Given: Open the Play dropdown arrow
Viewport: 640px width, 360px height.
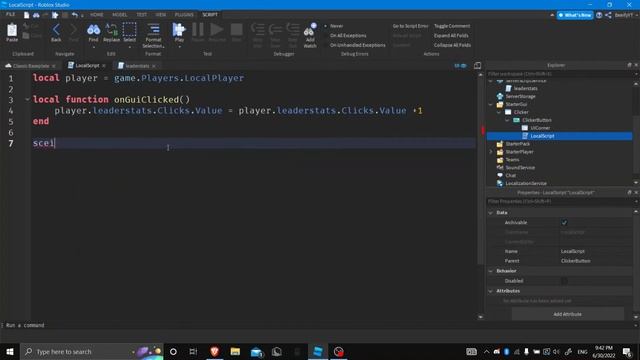Looking at the screenshot, I should (179, 46).
